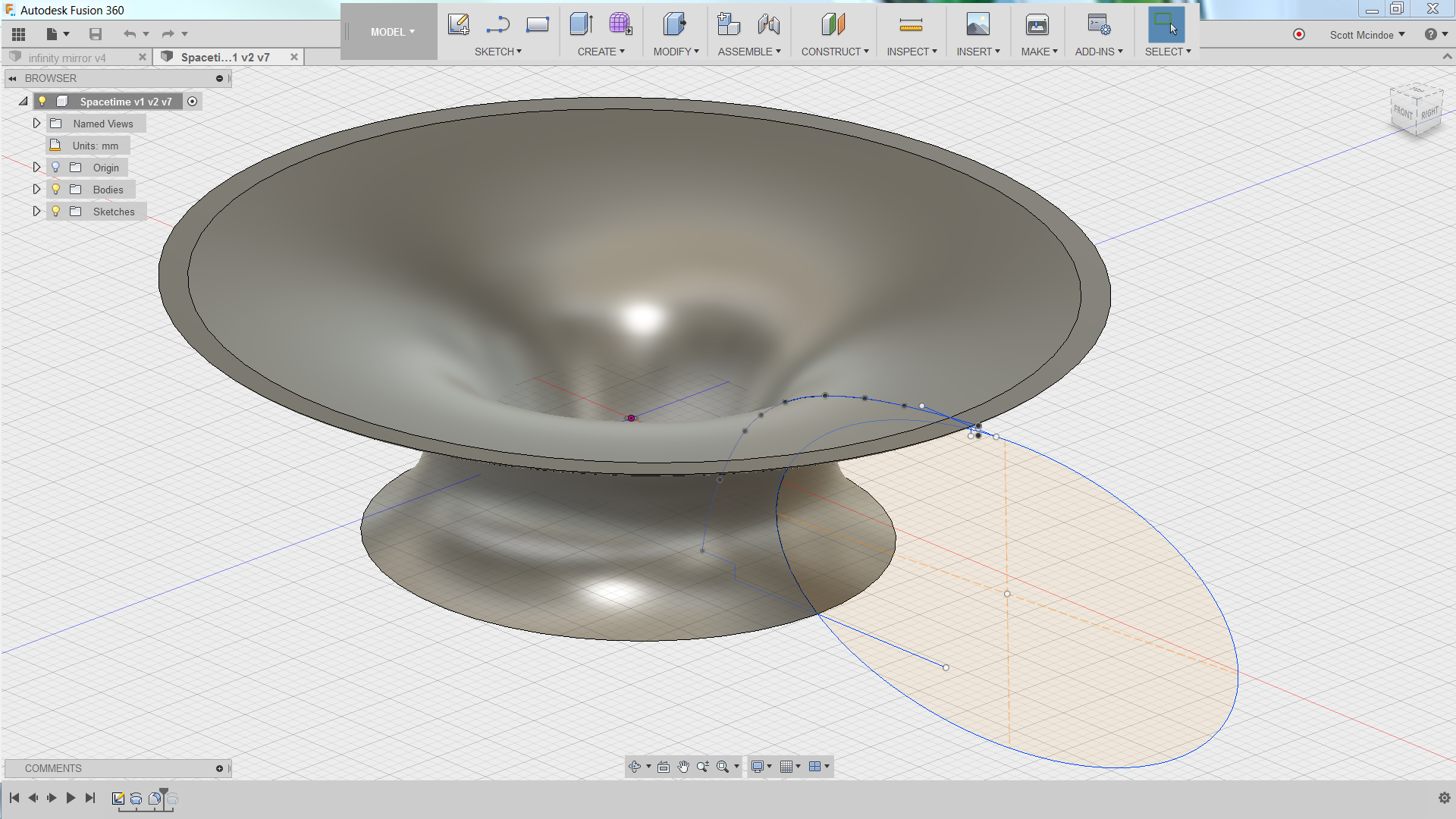The image size is (1456, 819).
Task: Open Scott Mcindoe account menu
Action: point(1367,35)
